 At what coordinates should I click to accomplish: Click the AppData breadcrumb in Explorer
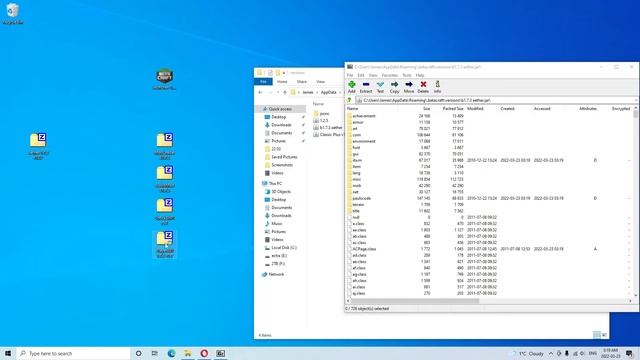pyautogui.click(x=329, y=93)
